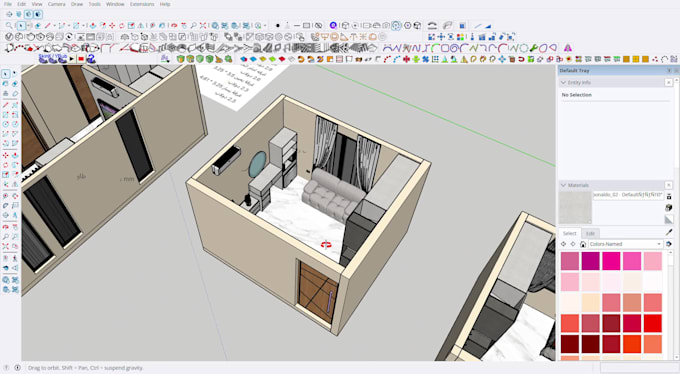Click the red stop button in physics toolbar
Screen dimensions: 680x374
coord(81,59)
